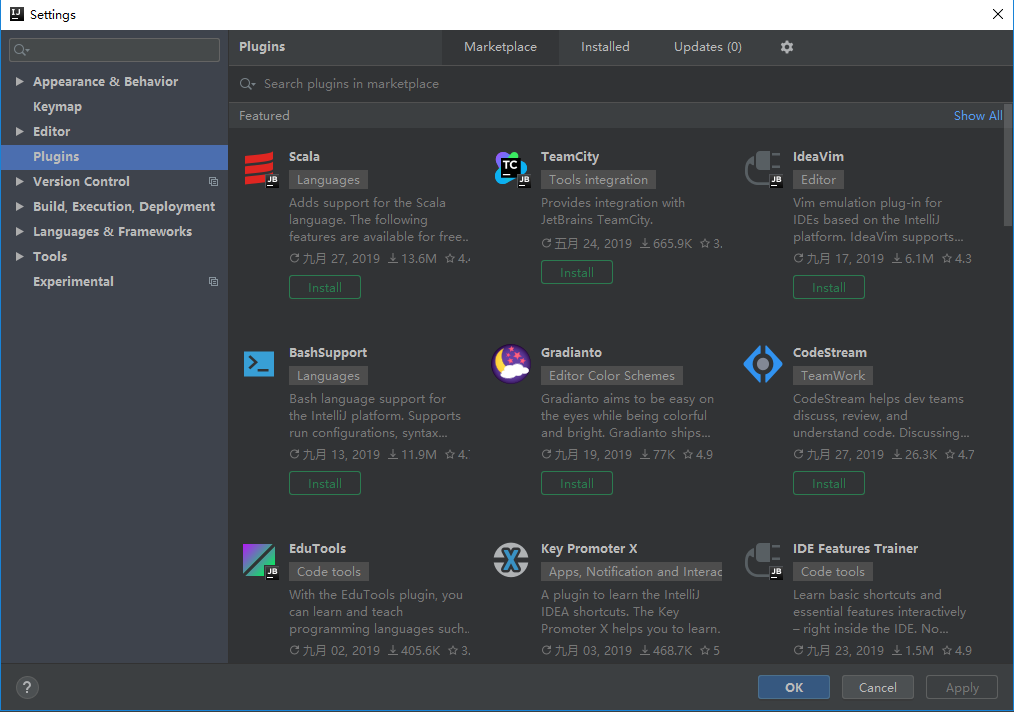The width and height of the screenshot is (1014, 712).
Task: Install the CodeStream plugin
Action: click(828, 484)
